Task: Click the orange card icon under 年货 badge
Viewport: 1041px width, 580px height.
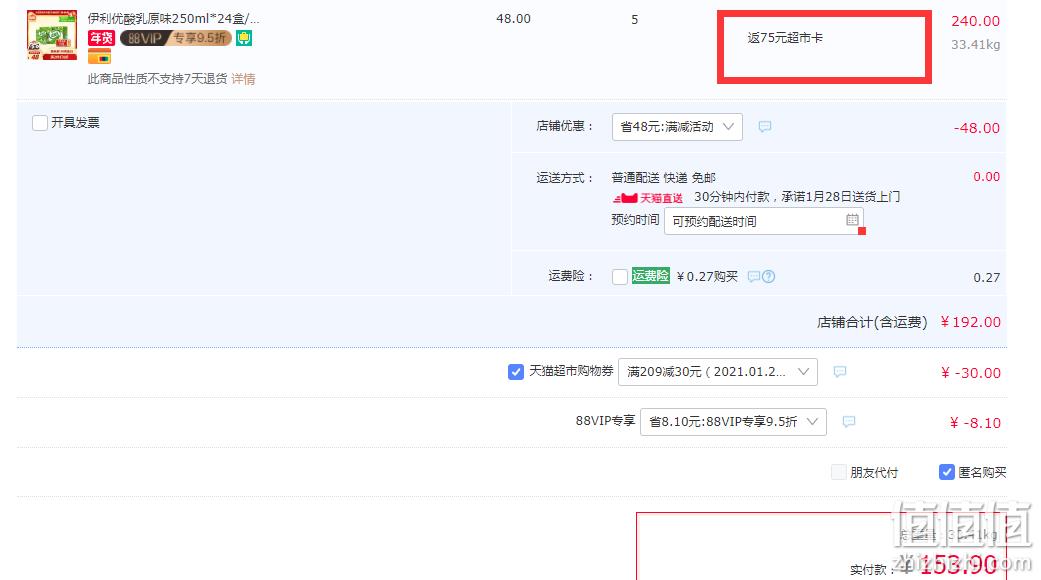Action: pyautogui.click(x=100, y=57)
